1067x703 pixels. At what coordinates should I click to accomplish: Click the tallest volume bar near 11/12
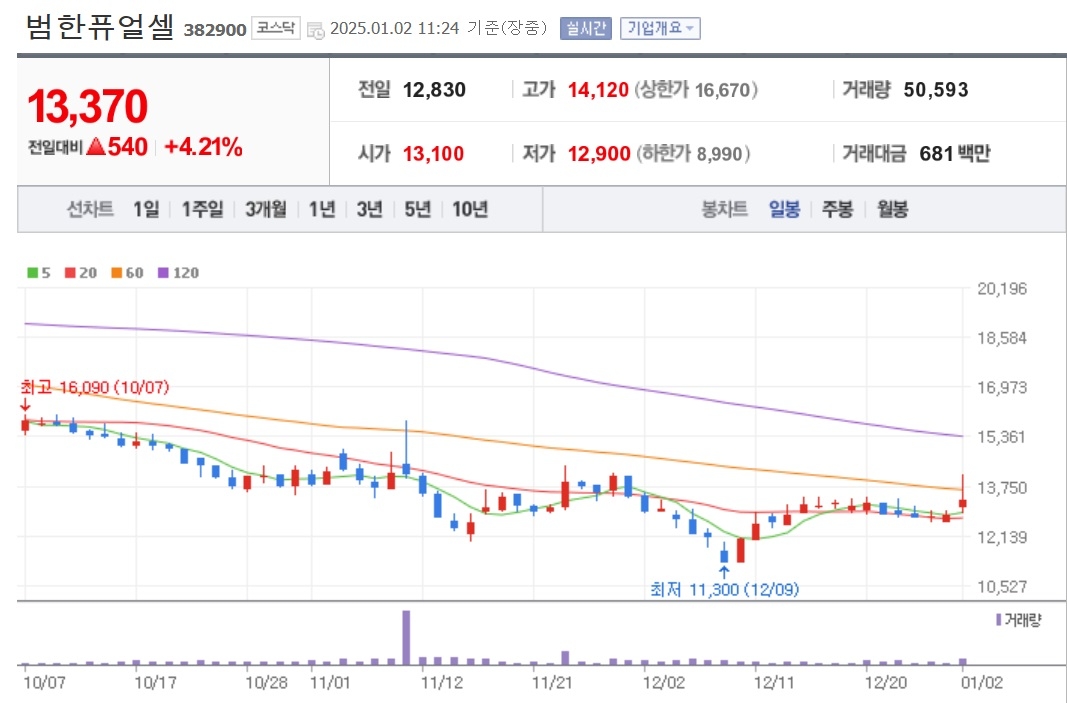[406, 638]
